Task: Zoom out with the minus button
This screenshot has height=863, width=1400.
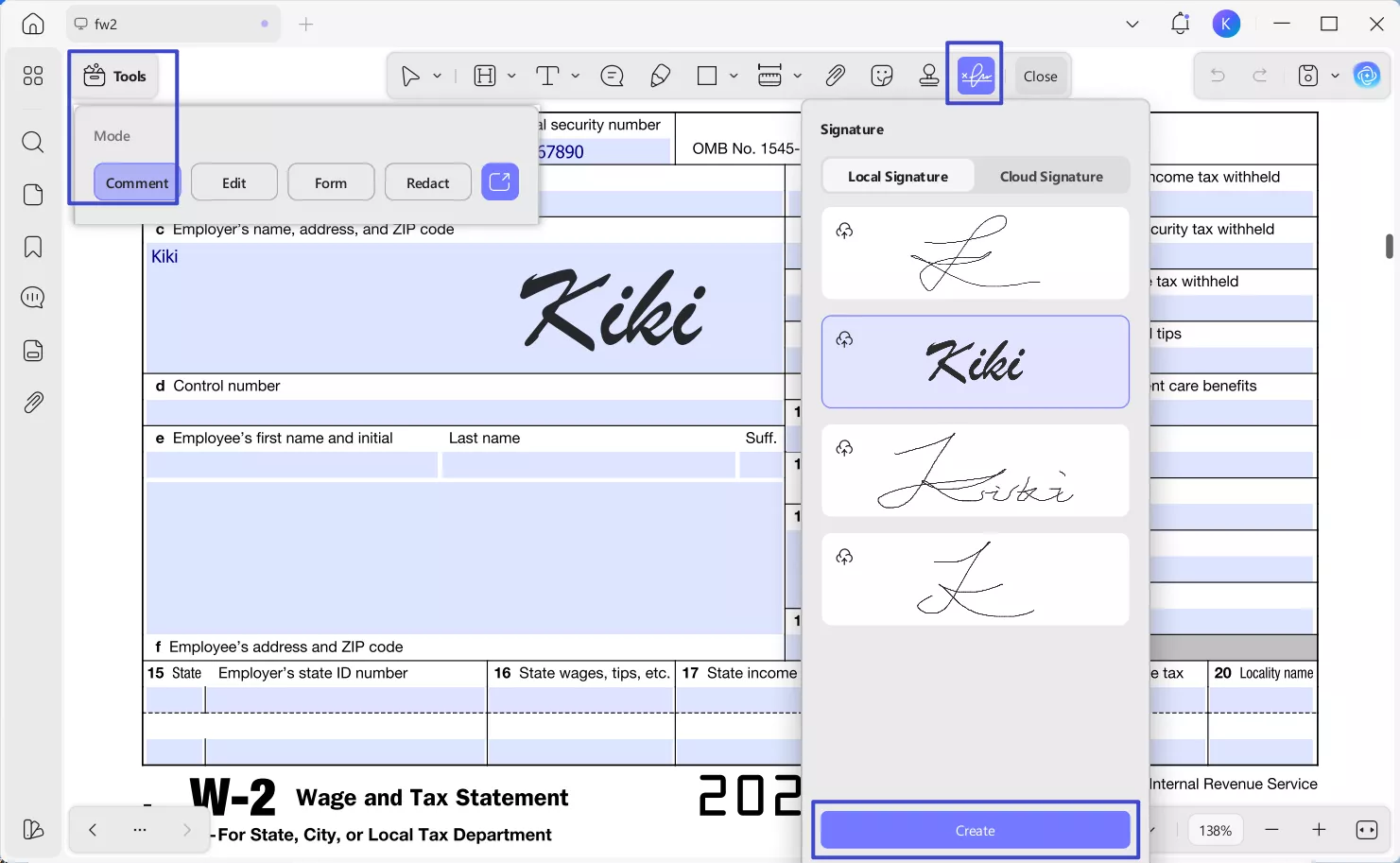Action: (x=1271, y=830)
